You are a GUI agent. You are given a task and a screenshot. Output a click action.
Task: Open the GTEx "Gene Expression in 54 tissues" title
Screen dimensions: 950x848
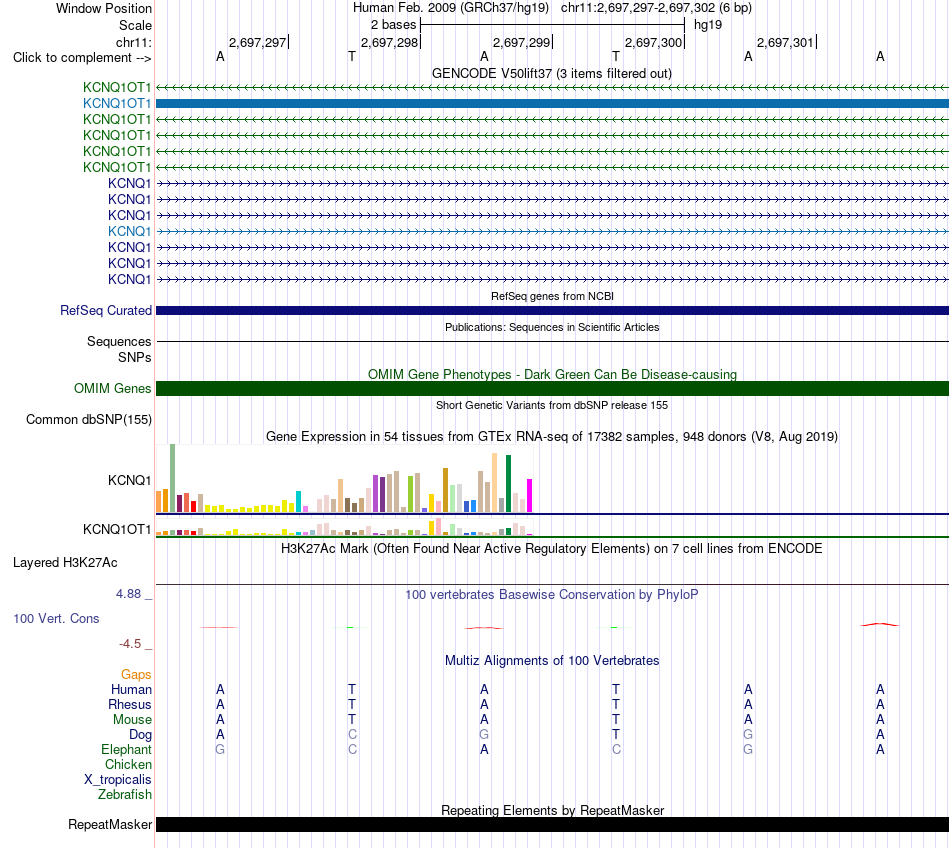click(x=552, y=437)
